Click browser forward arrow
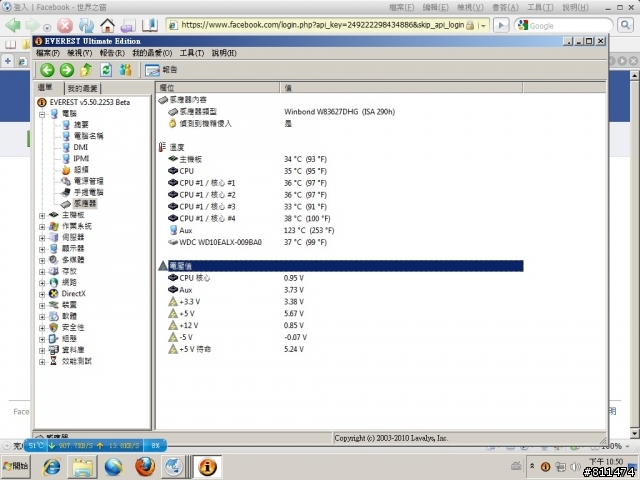640x480 pixels. tap(33, 25)
